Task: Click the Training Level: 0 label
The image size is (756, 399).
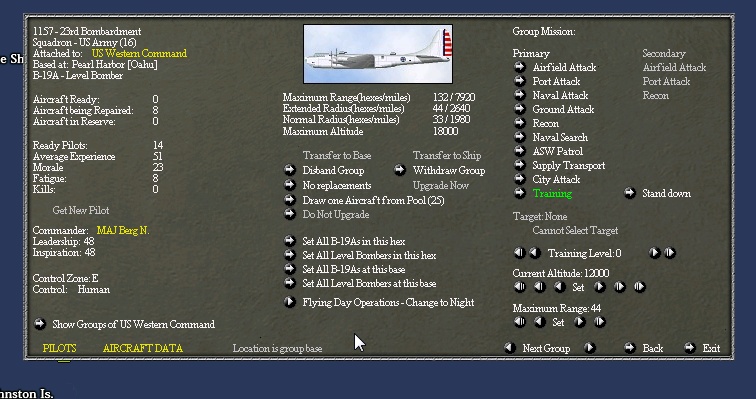Action: coord(584,253)
